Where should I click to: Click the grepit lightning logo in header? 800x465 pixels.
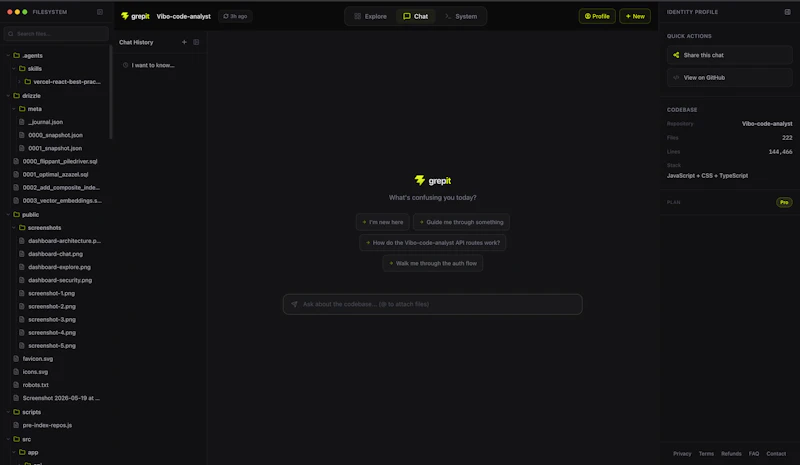coord(124,16)
